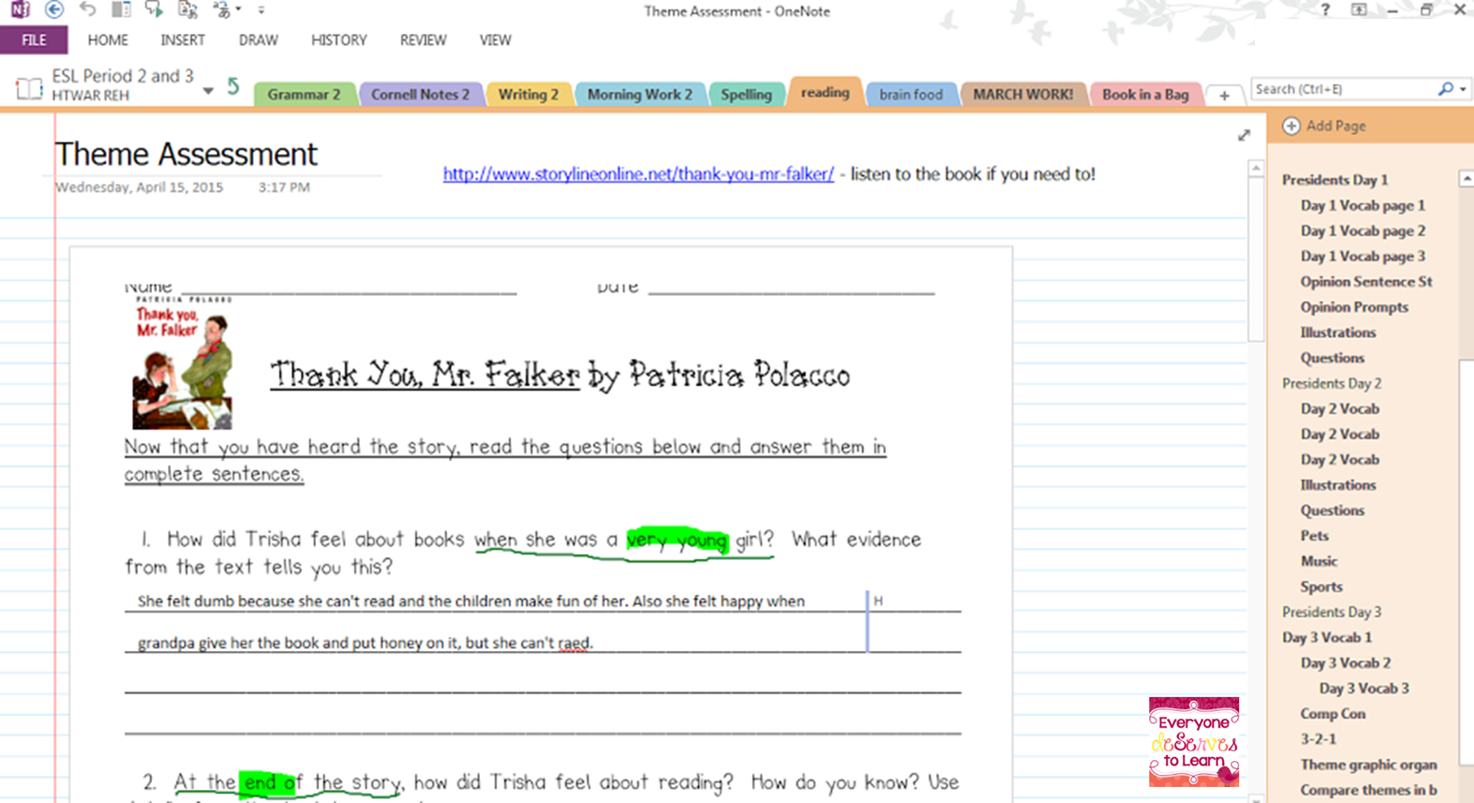Open Customize Quick Access Toolbar dropdown
Viewport: 1474px width, 803px height.
(261, 10)
